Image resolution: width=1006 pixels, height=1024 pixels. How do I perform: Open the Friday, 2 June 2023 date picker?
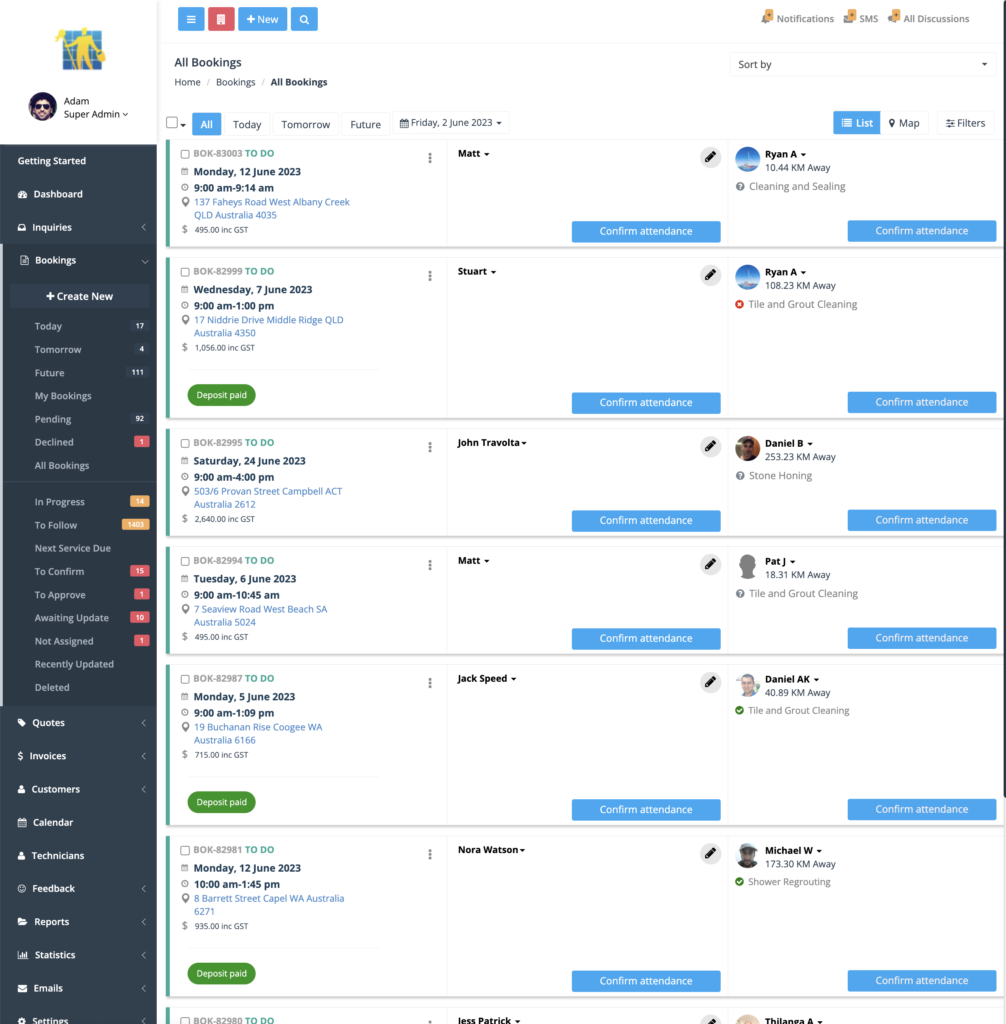click(x=451, y=123)
